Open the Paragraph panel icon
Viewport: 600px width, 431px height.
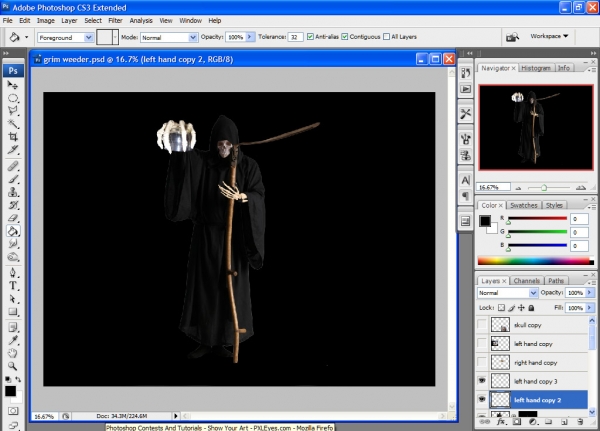point(465,196)
